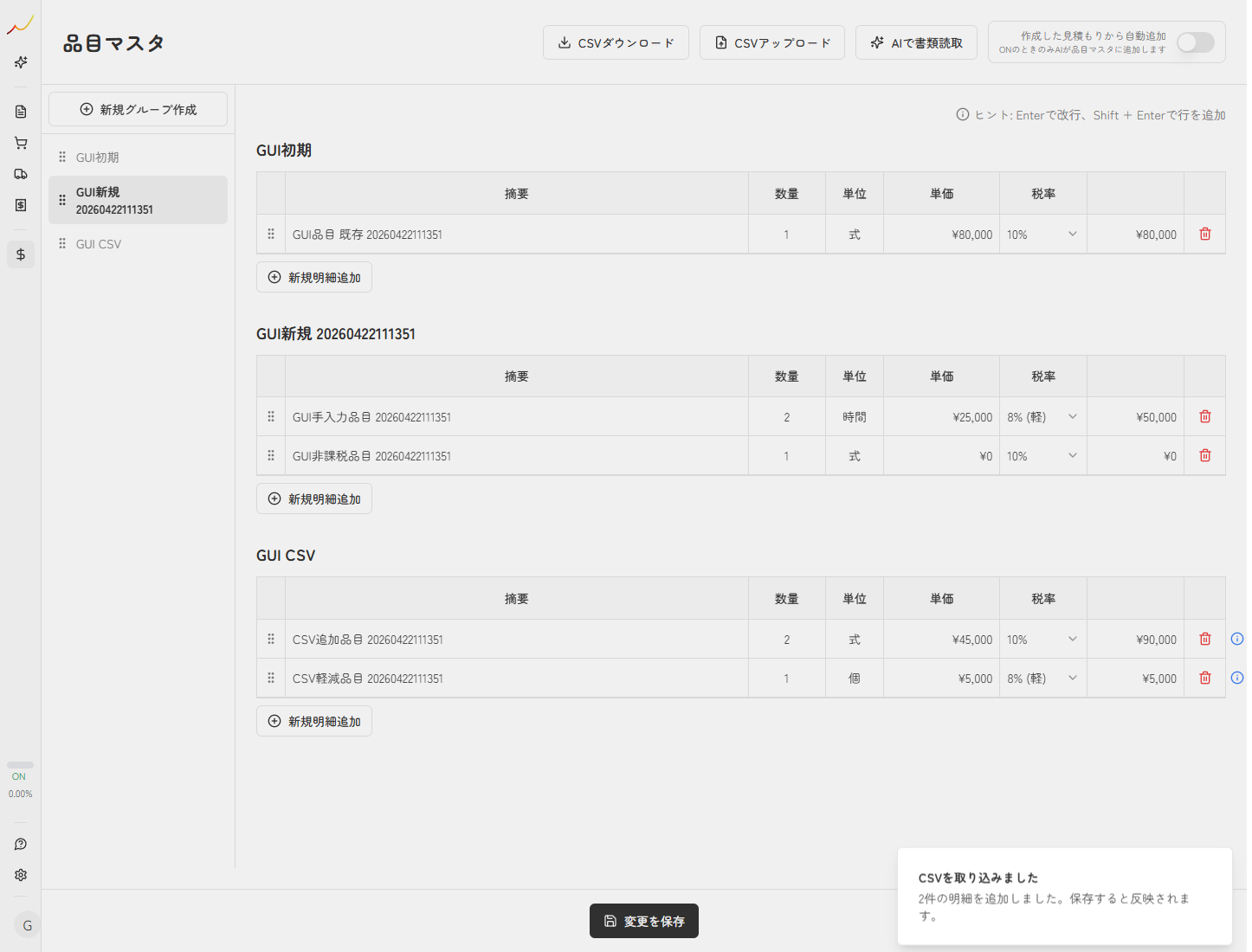Open the documents icon in the left sidebar
Screen dimensions: 1252x952
click(20, 111)
